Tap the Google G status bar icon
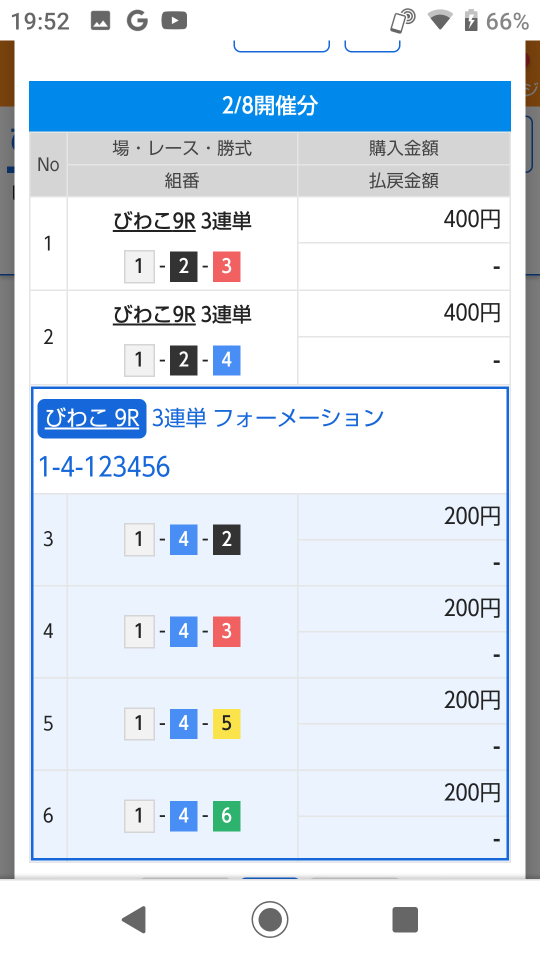 pyautogui.click(x=137, y=21)
